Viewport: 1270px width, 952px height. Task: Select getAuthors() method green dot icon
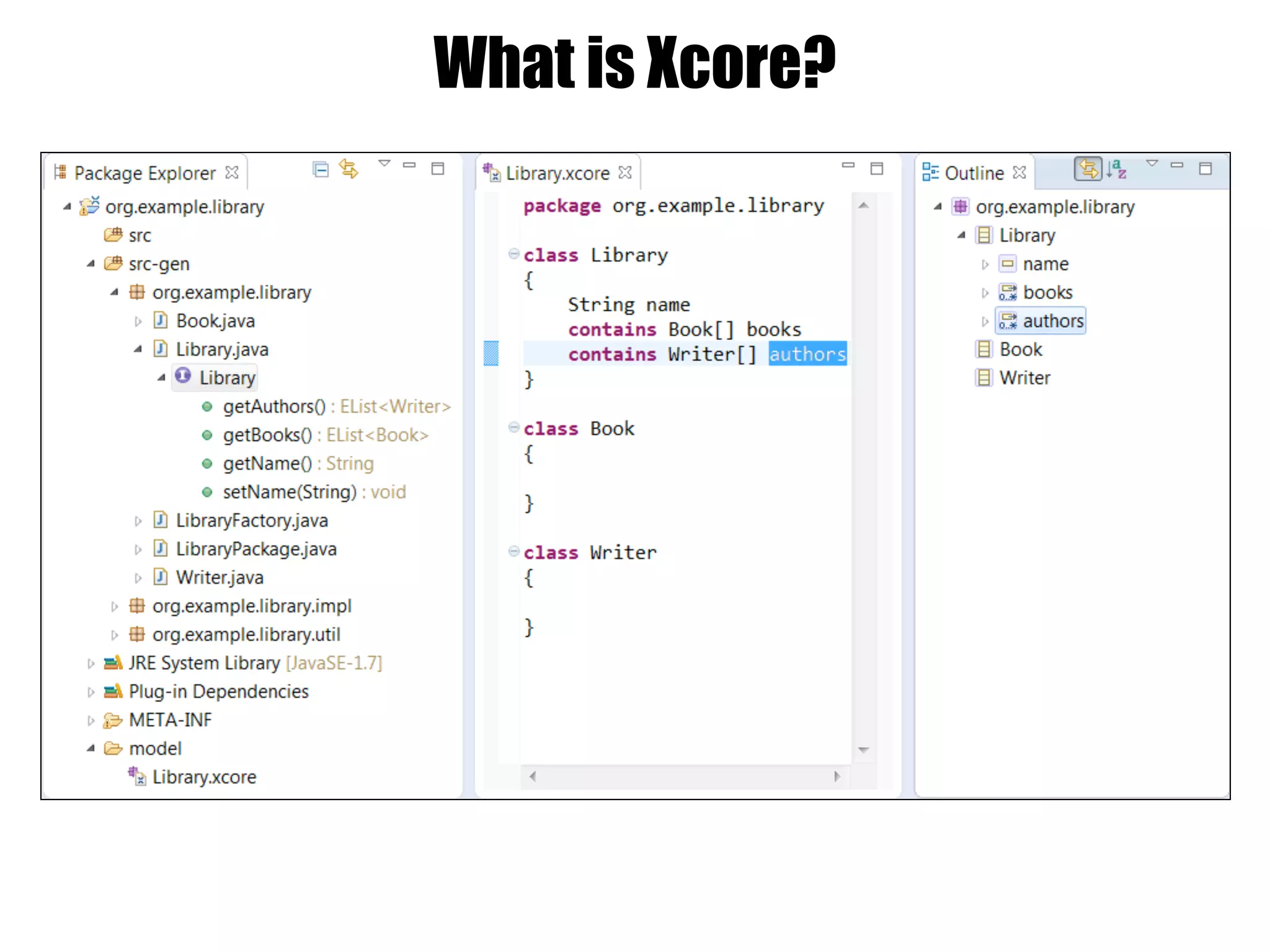tap(207, 407)
